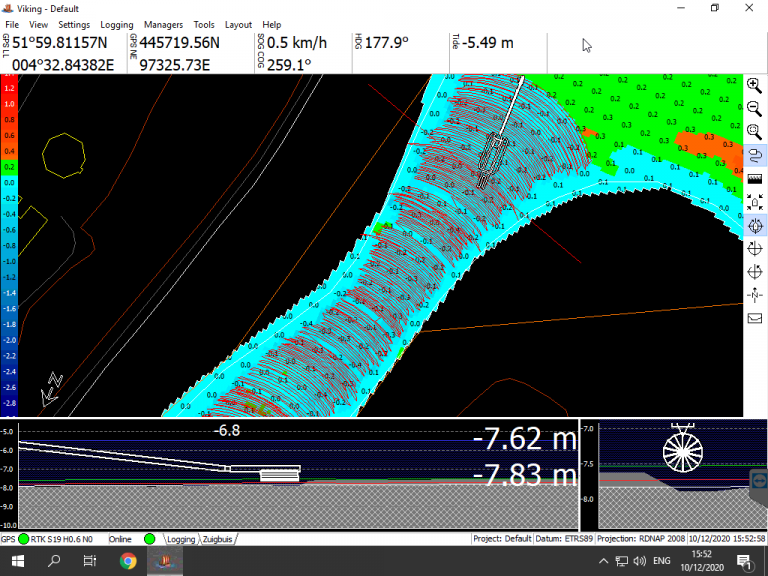
Task: Click the TeamViewer side panel tab
Action: click(759, 480)
